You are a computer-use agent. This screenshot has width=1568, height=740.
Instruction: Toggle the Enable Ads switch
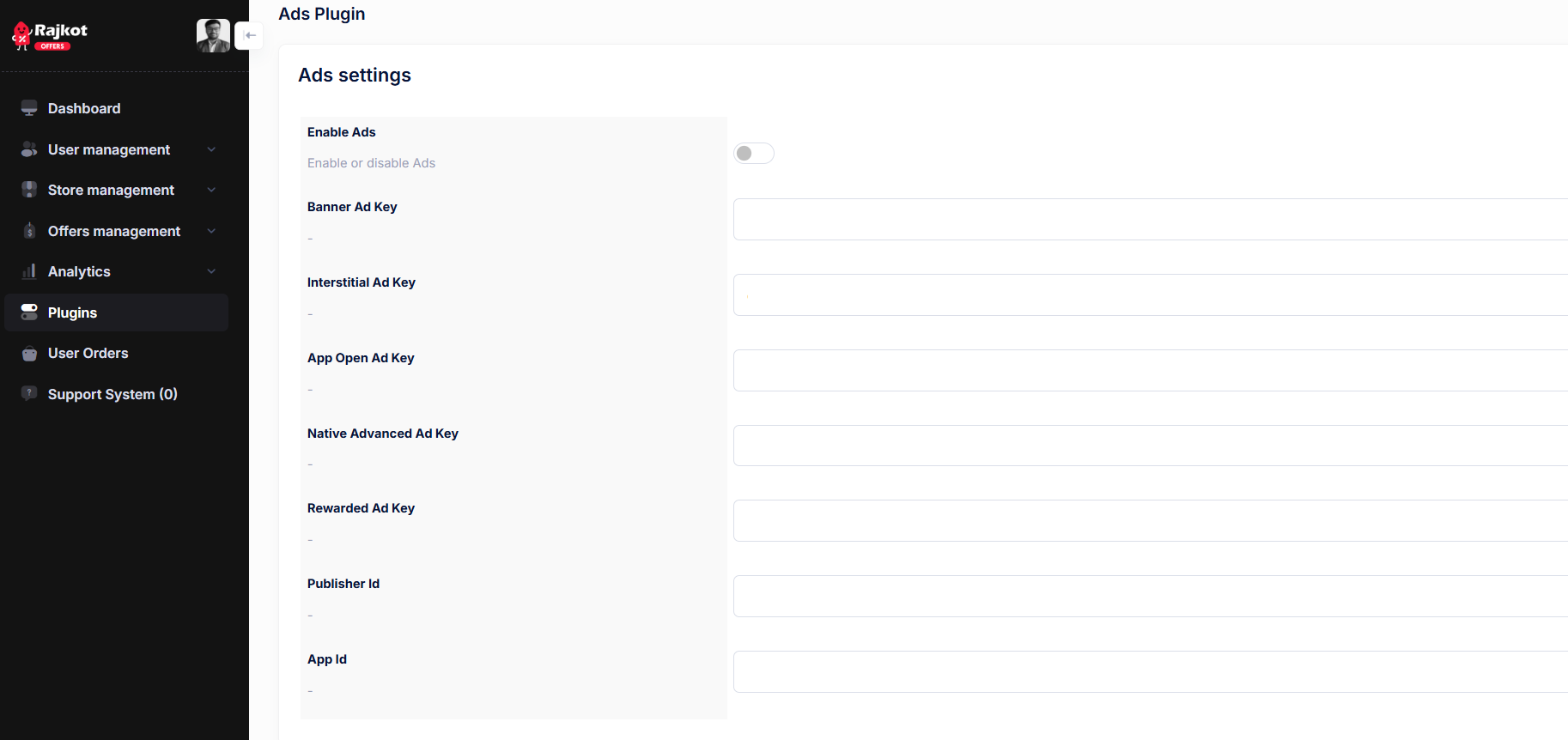pyautogui.click(x=753, y=154)
